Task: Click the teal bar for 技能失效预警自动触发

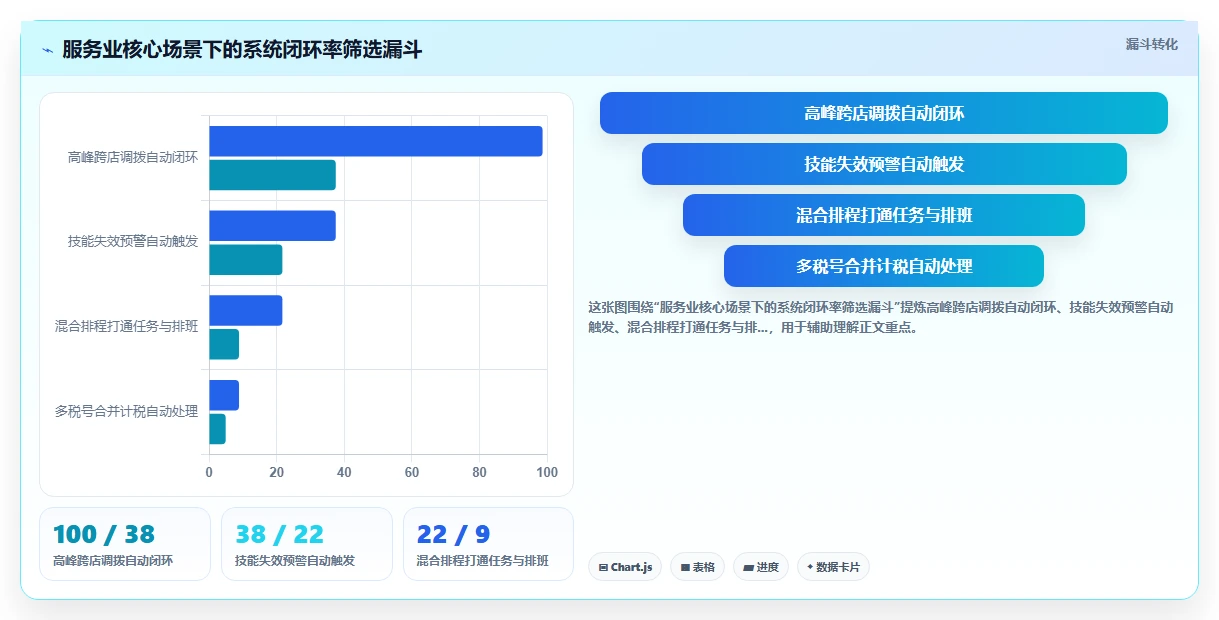Action: tap(246, 260)
